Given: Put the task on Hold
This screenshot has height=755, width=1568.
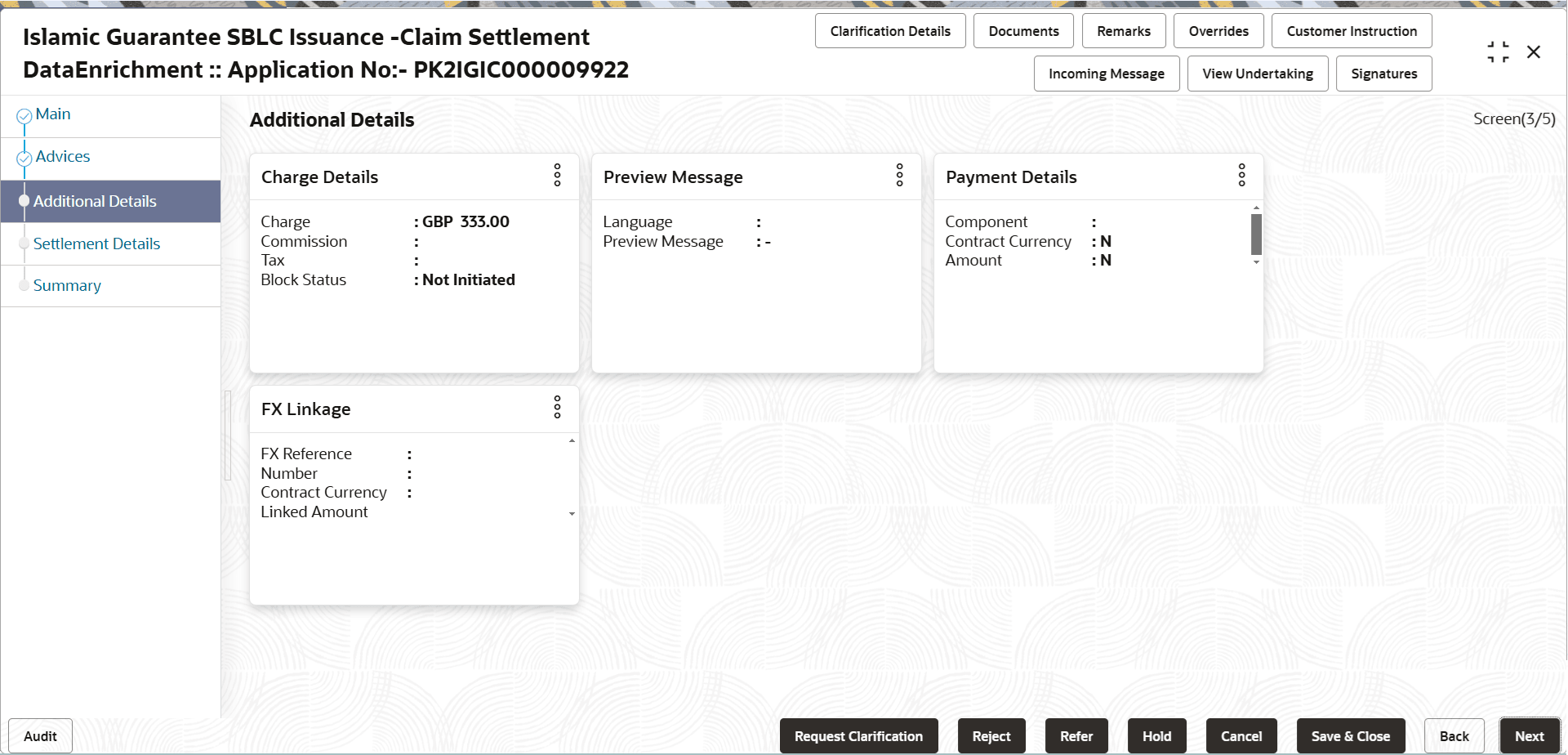Looking at the screenshot, I should [x=1156, y=736].
